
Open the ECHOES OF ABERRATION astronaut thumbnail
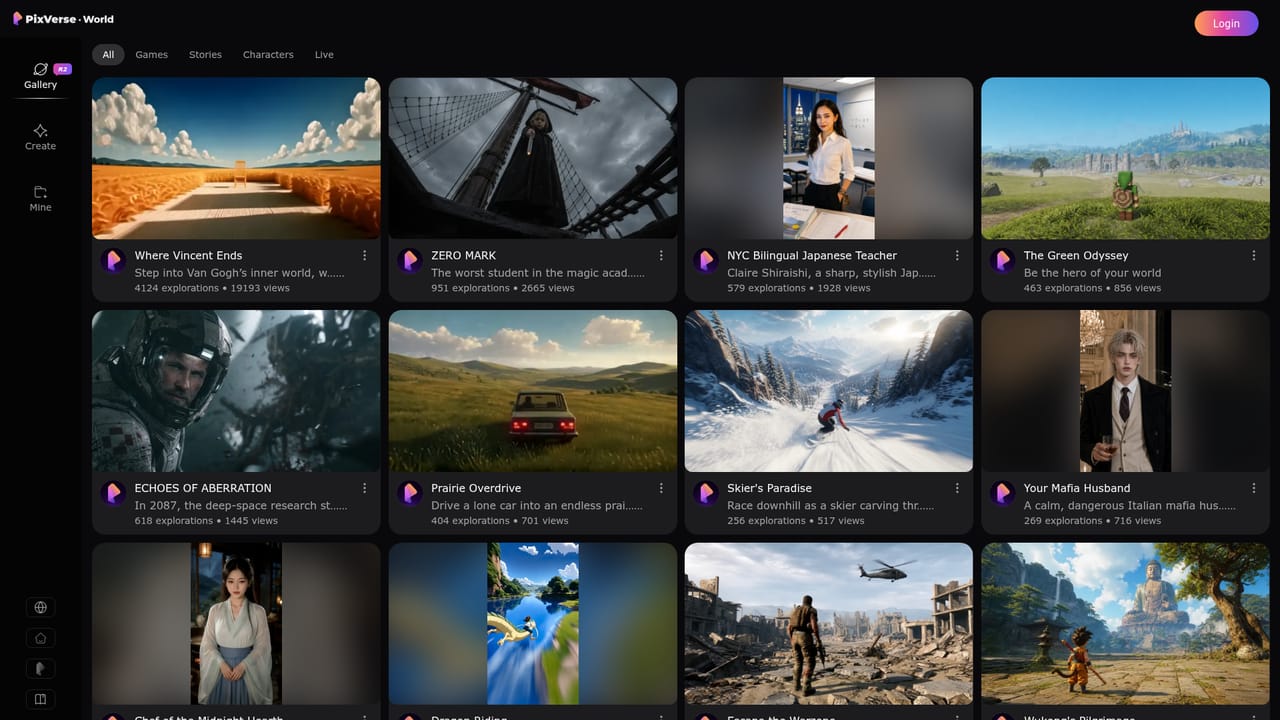236,391
